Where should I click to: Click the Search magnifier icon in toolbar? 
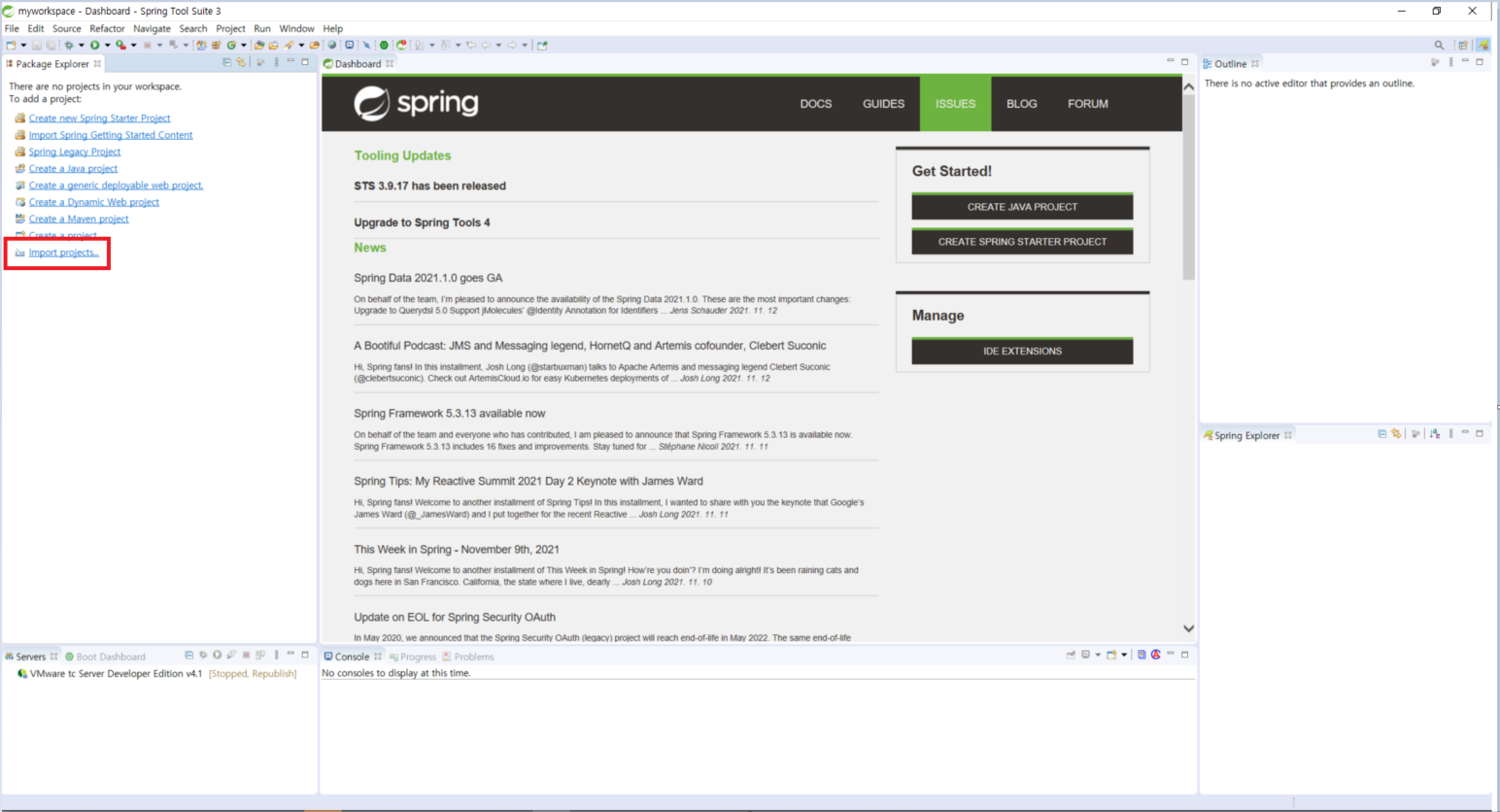[x=1439, y=45]
